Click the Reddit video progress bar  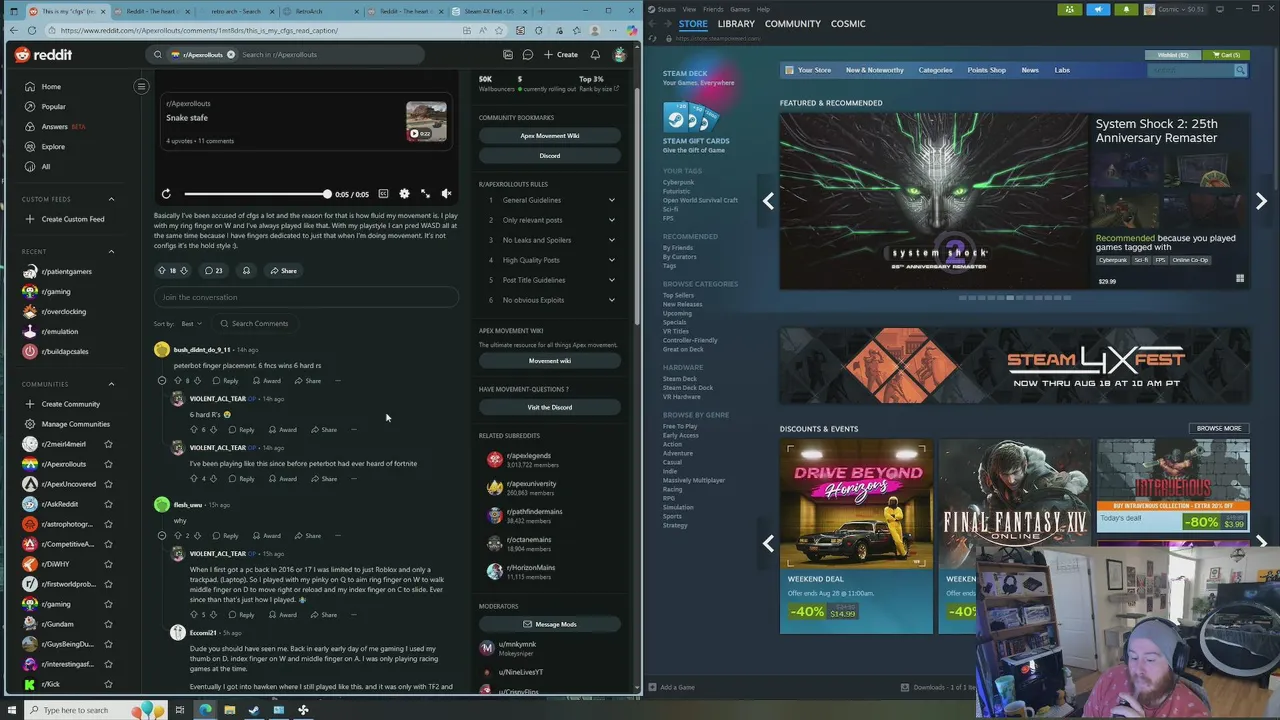tap(256, 194)
